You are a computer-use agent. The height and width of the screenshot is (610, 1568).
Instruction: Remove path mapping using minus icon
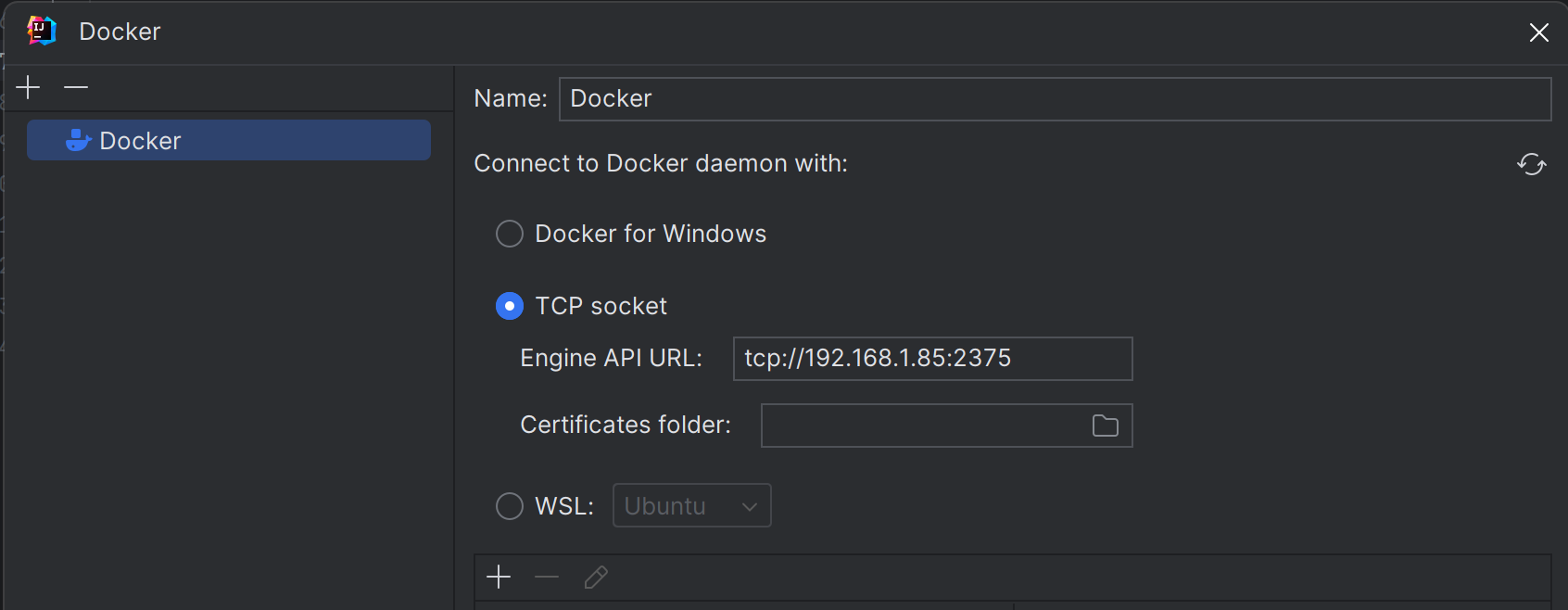547,577
